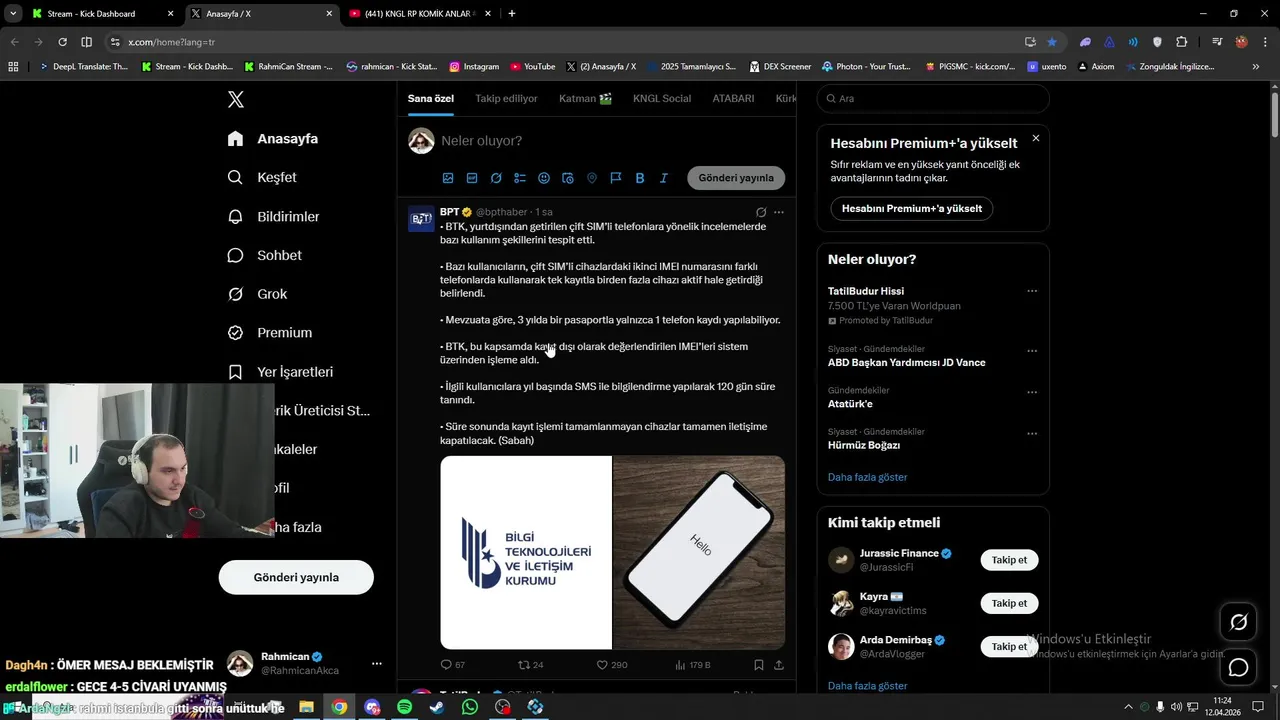The image size is (1280, 720).
Task: Open floating chat messages button
Action: 1238,667
